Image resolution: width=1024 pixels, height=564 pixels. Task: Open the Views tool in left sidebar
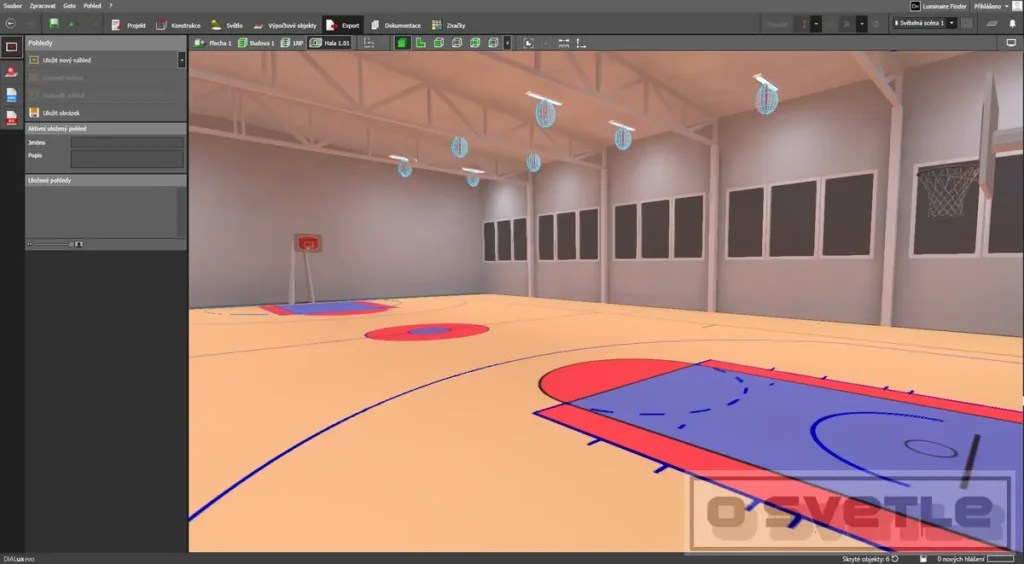point(12,47)
